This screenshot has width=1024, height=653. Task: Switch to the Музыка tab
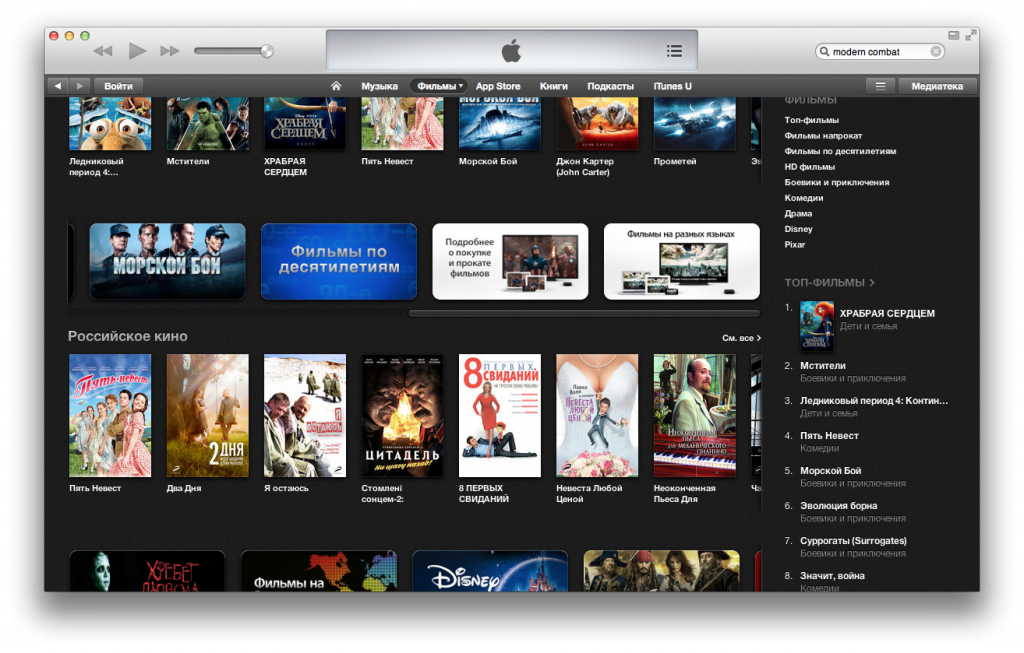[x=379, y=86]
